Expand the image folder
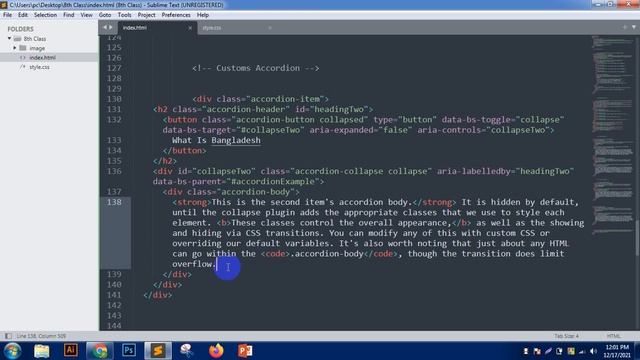The width and height of the screenshot is (640, 360). [x=15, y=48]
